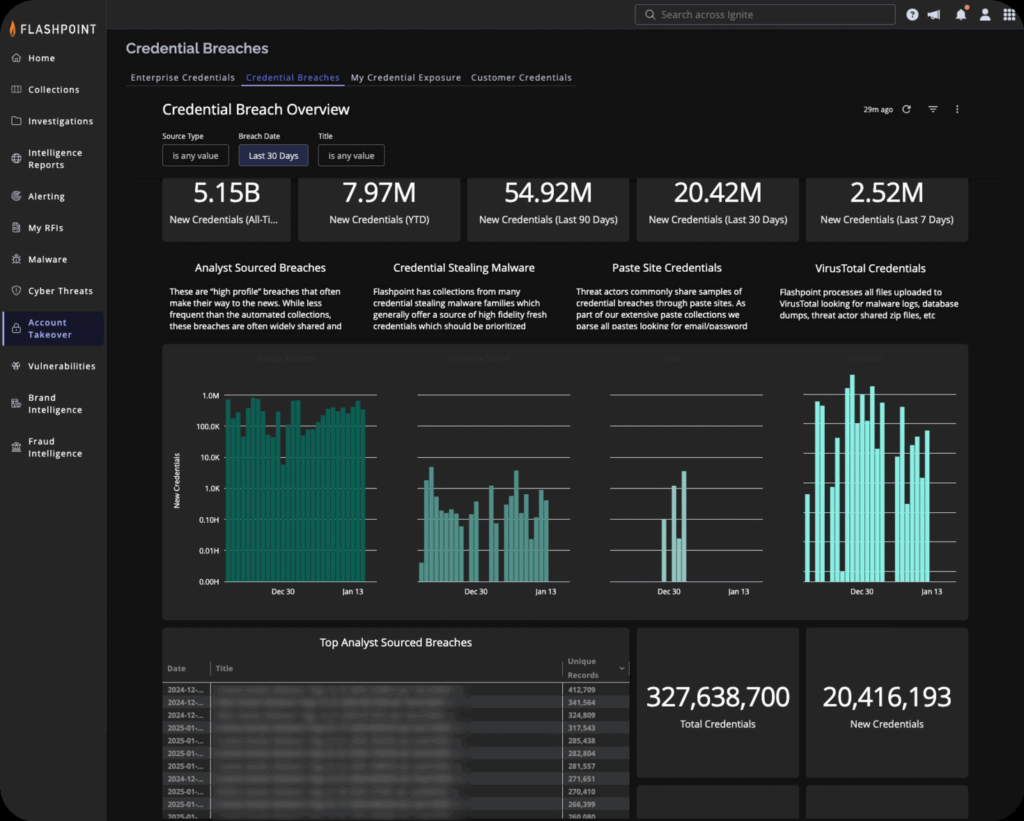Open the user profile icon

pos(985,14)
